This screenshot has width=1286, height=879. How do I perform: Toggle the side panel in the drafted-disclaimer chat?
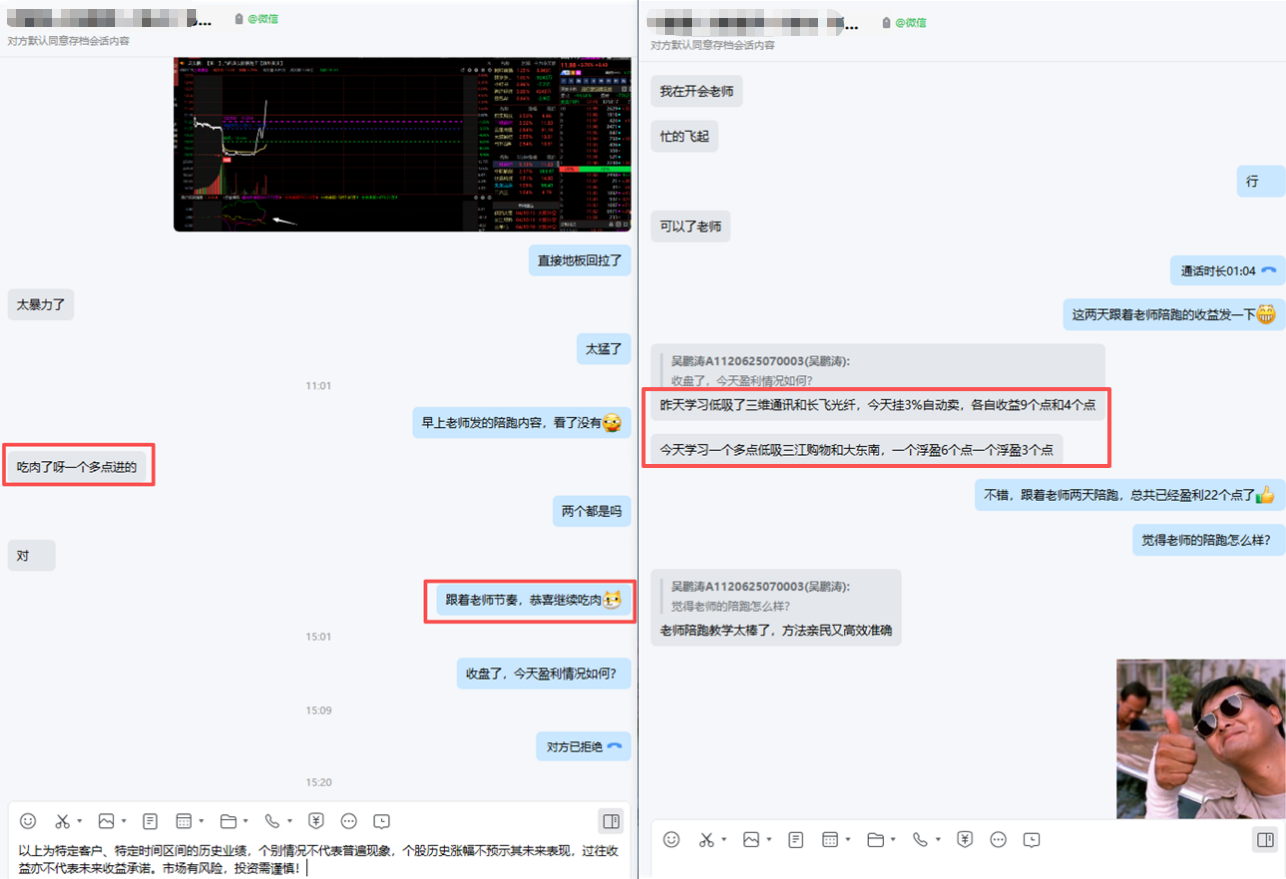click(610, 821)
